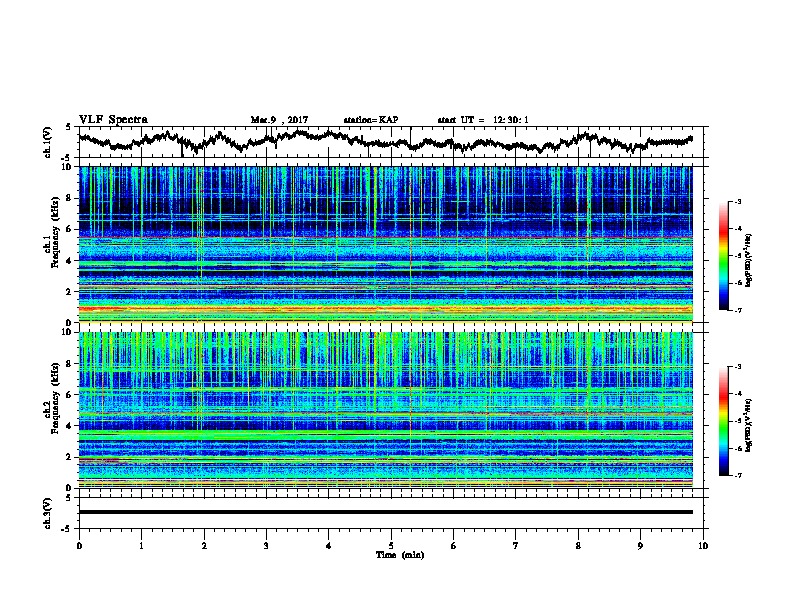Click the ch.1 frequency tick label "8"

tap(71, 198)
